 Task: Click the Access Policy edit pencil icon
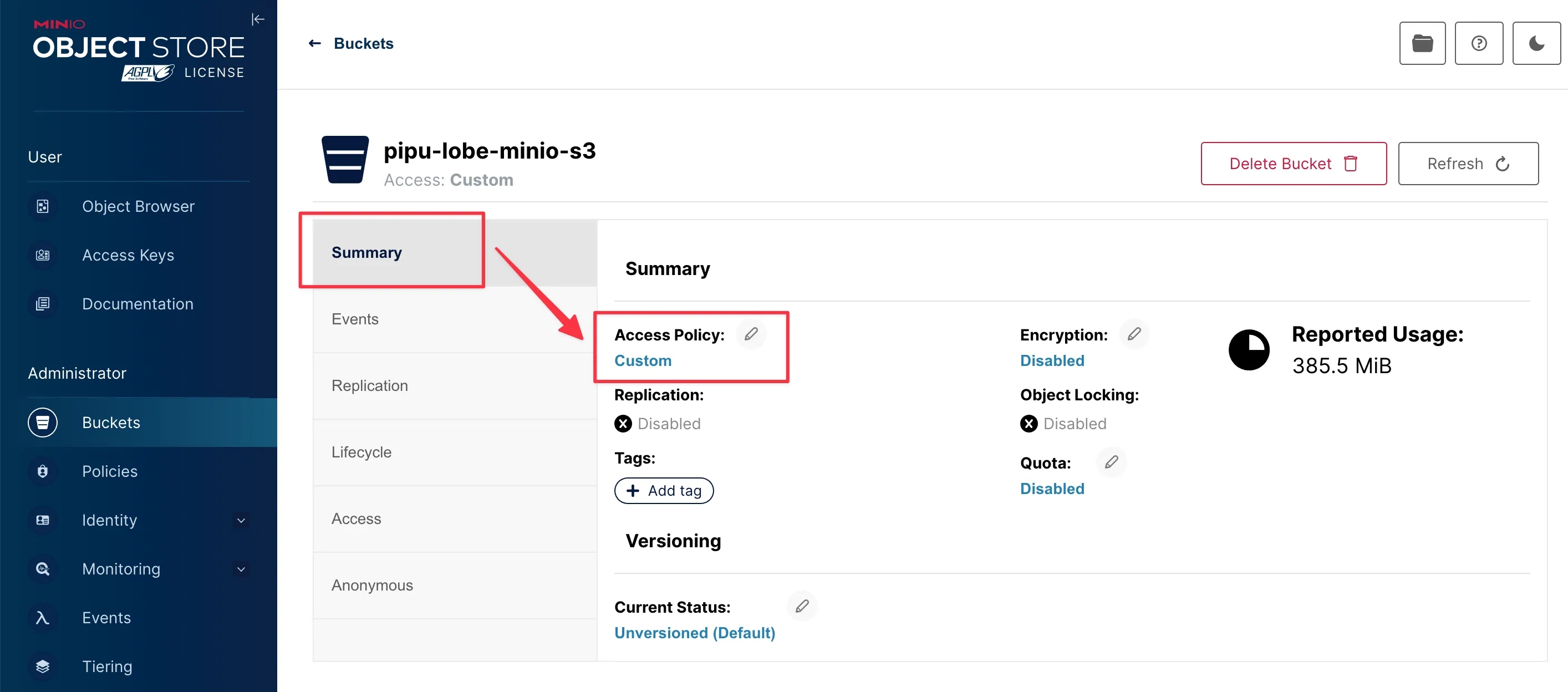tap(751, 334)
